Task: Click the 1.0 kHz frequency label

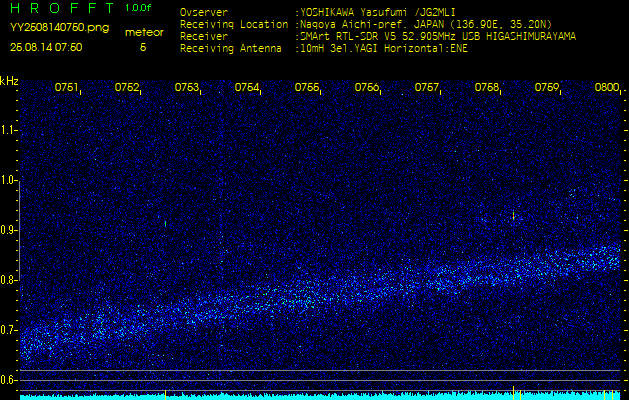Action: point(8,180)
